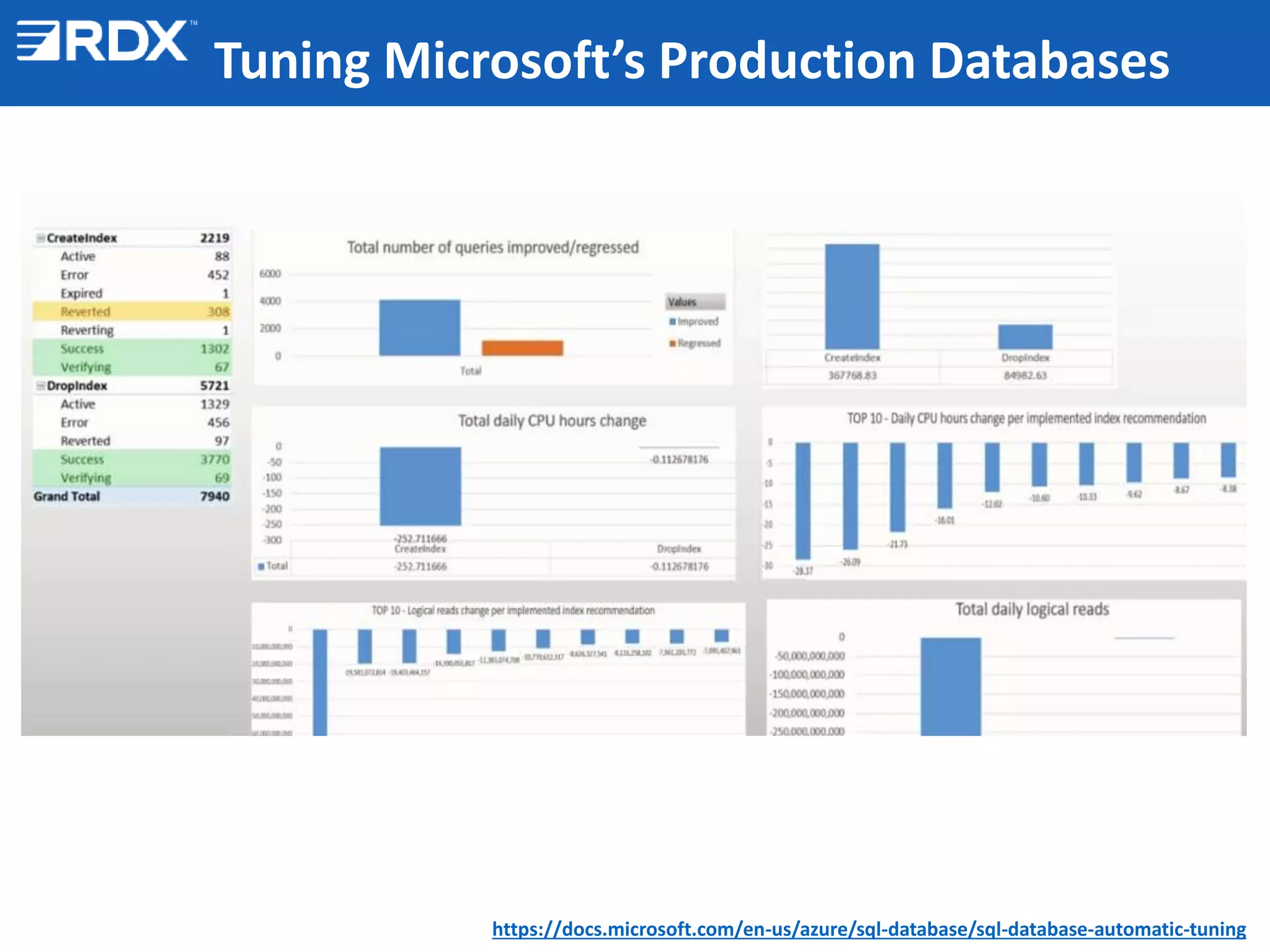1270x952 pixels.
Task: Click the orange Regressed legend swatch
Action: point(672,343)
